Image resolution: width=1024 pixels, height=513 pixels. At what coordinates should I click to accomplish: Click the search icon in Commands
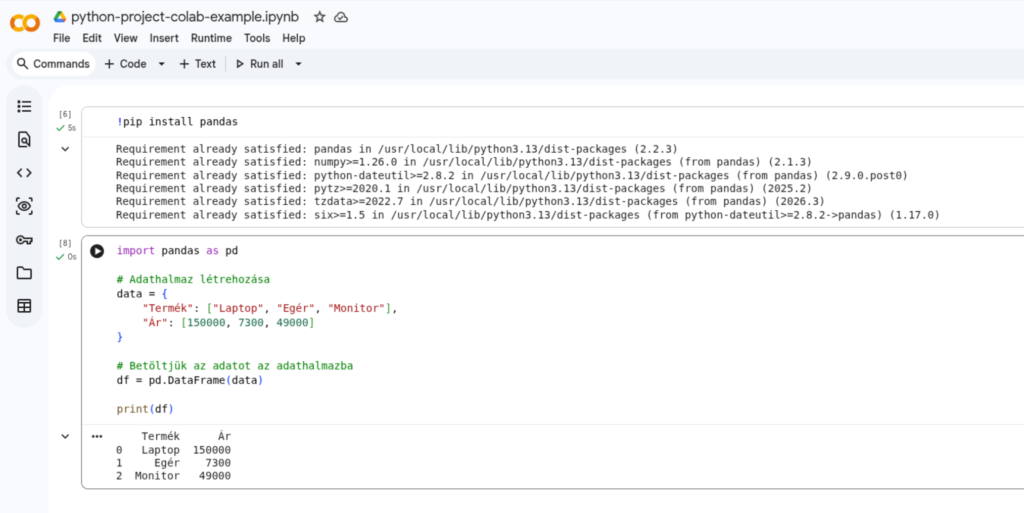pyautogui.click(x=23, y=64)
